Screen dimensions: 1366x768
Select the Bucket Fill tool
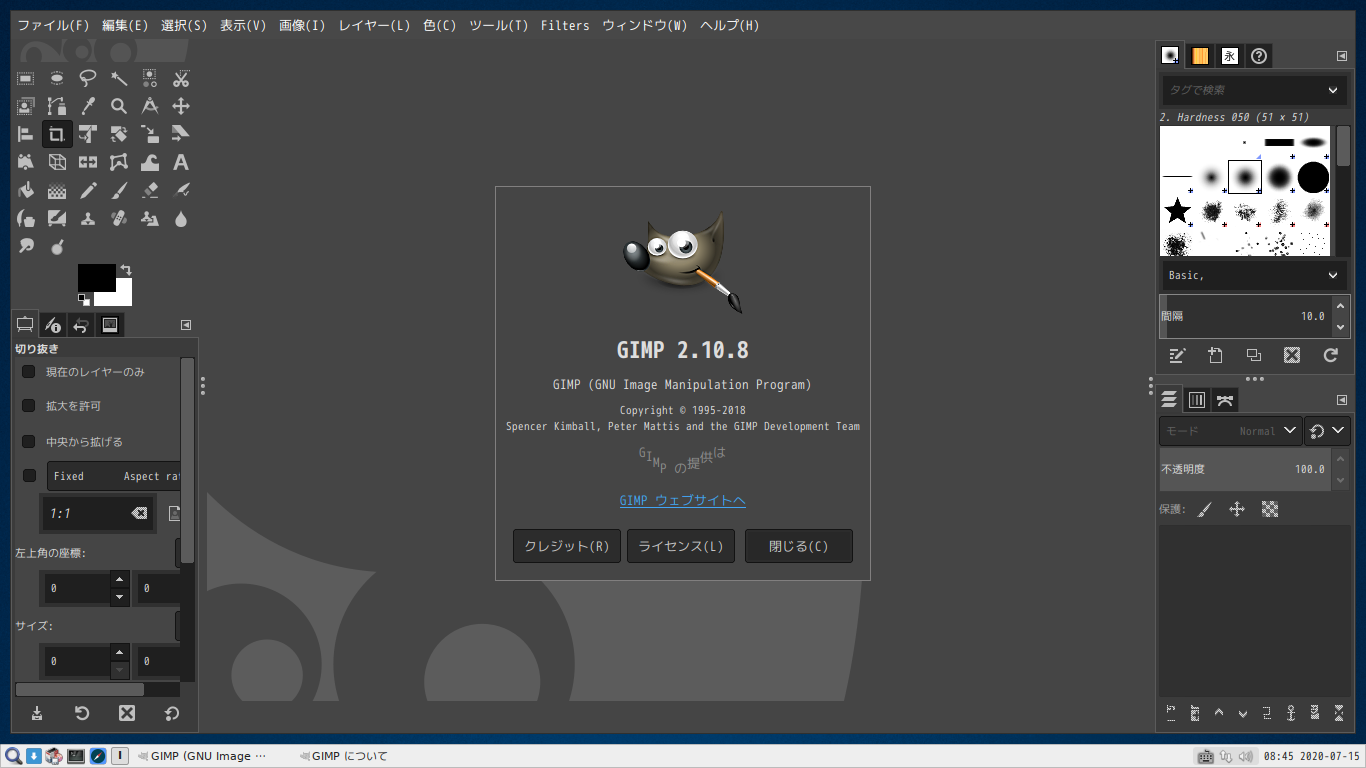pyautogui.click(x=26, y=190)
